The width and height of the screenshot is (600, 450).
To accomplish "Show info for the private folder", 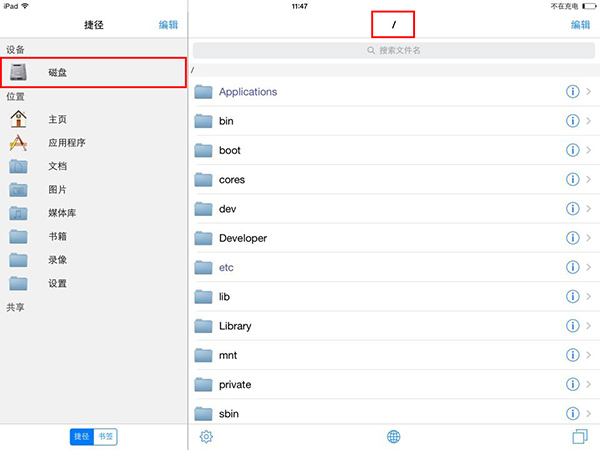I will (572, 384).
